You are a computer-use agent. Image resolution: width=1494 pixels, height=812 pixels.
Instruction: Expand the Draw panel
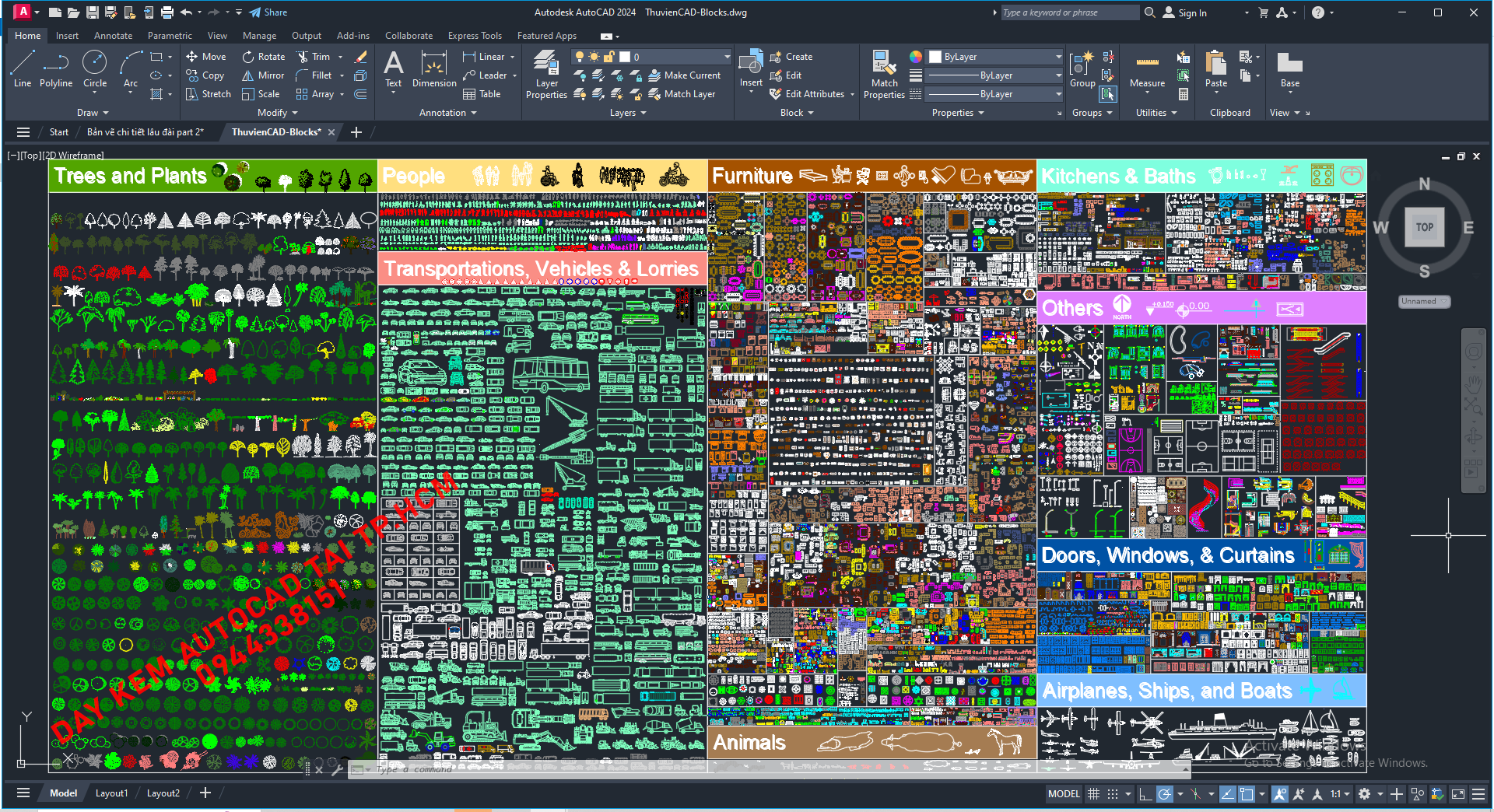click(x=93, y=113)
